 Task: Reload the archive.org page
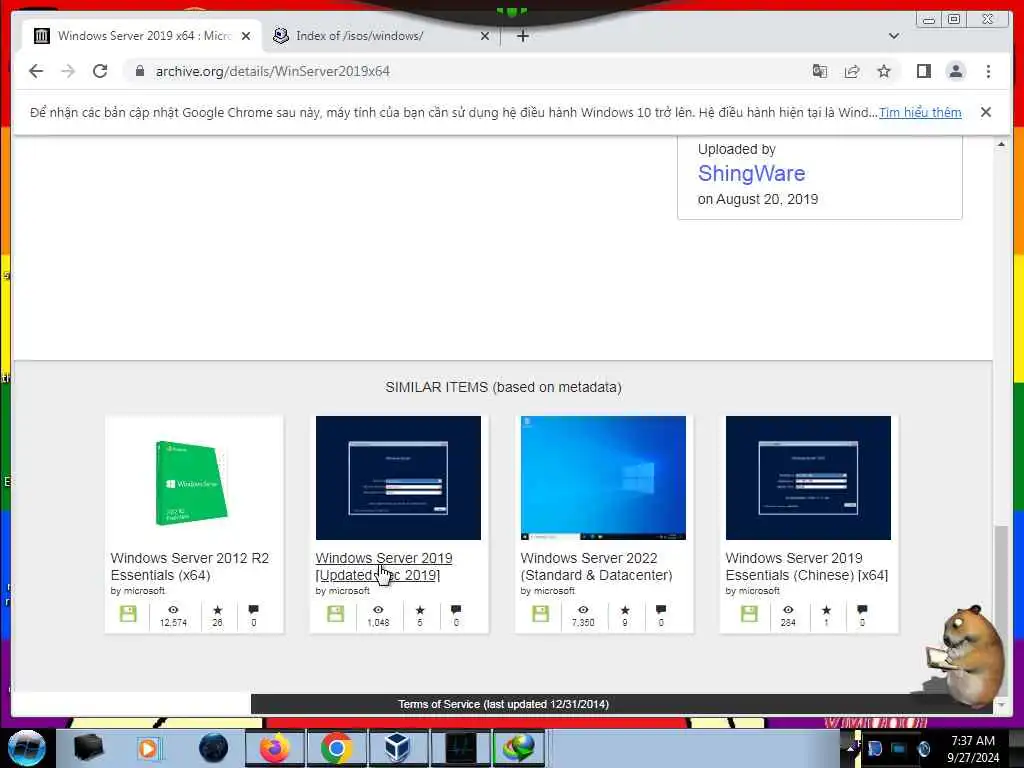(100, 71)
